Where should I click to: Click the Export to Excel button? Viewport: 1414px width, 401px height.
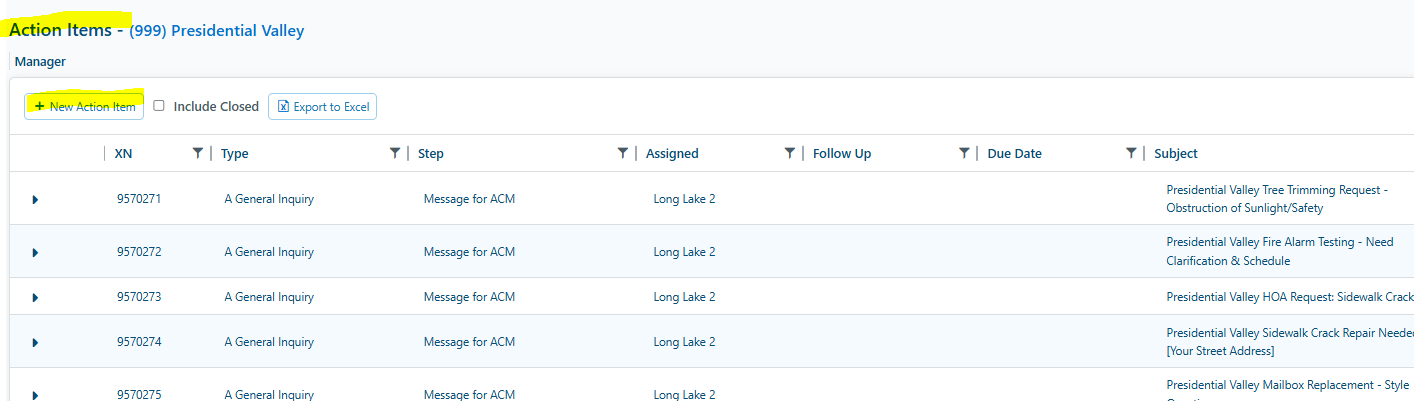coord(322,106)
